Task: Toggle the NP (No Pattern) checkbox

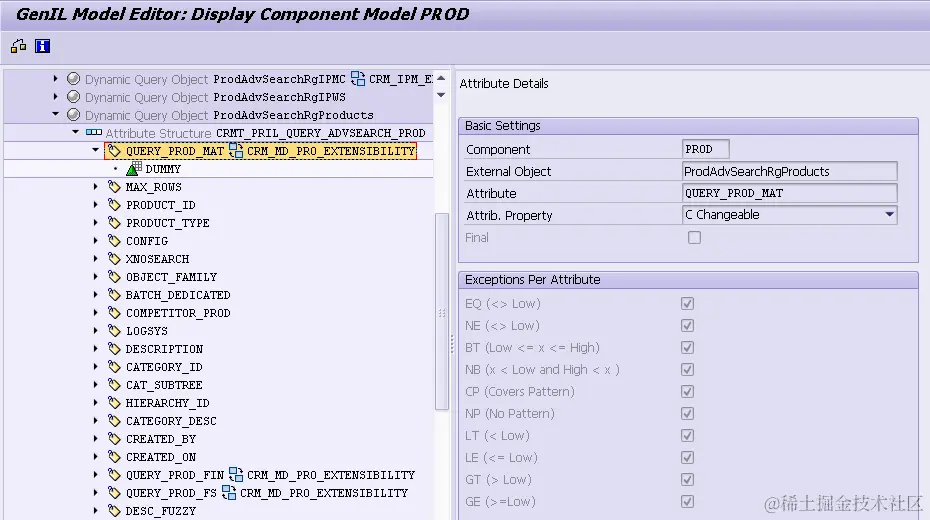Action: click(687, 413)
